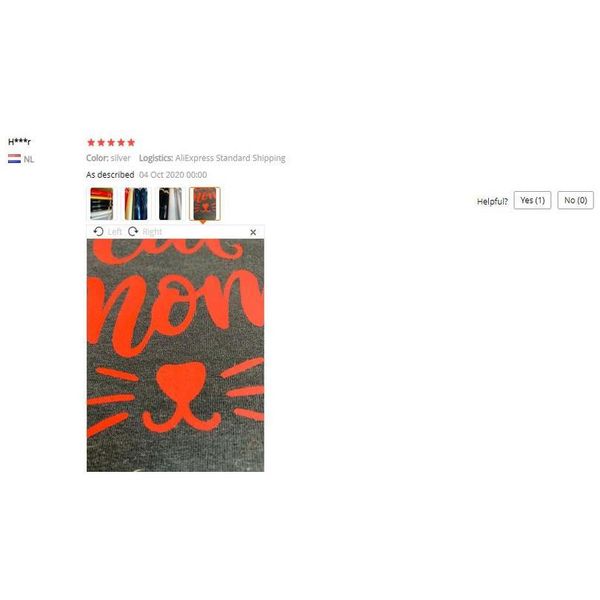600x600 pixels.
Task: Click the No (0) helpful button
Action: (576, 200)
